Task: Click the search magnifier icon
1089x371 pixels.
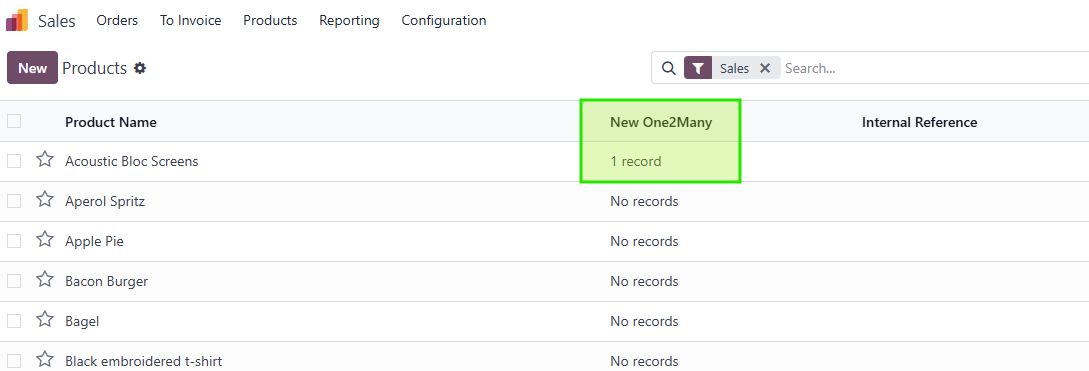Action: point(668,68)
